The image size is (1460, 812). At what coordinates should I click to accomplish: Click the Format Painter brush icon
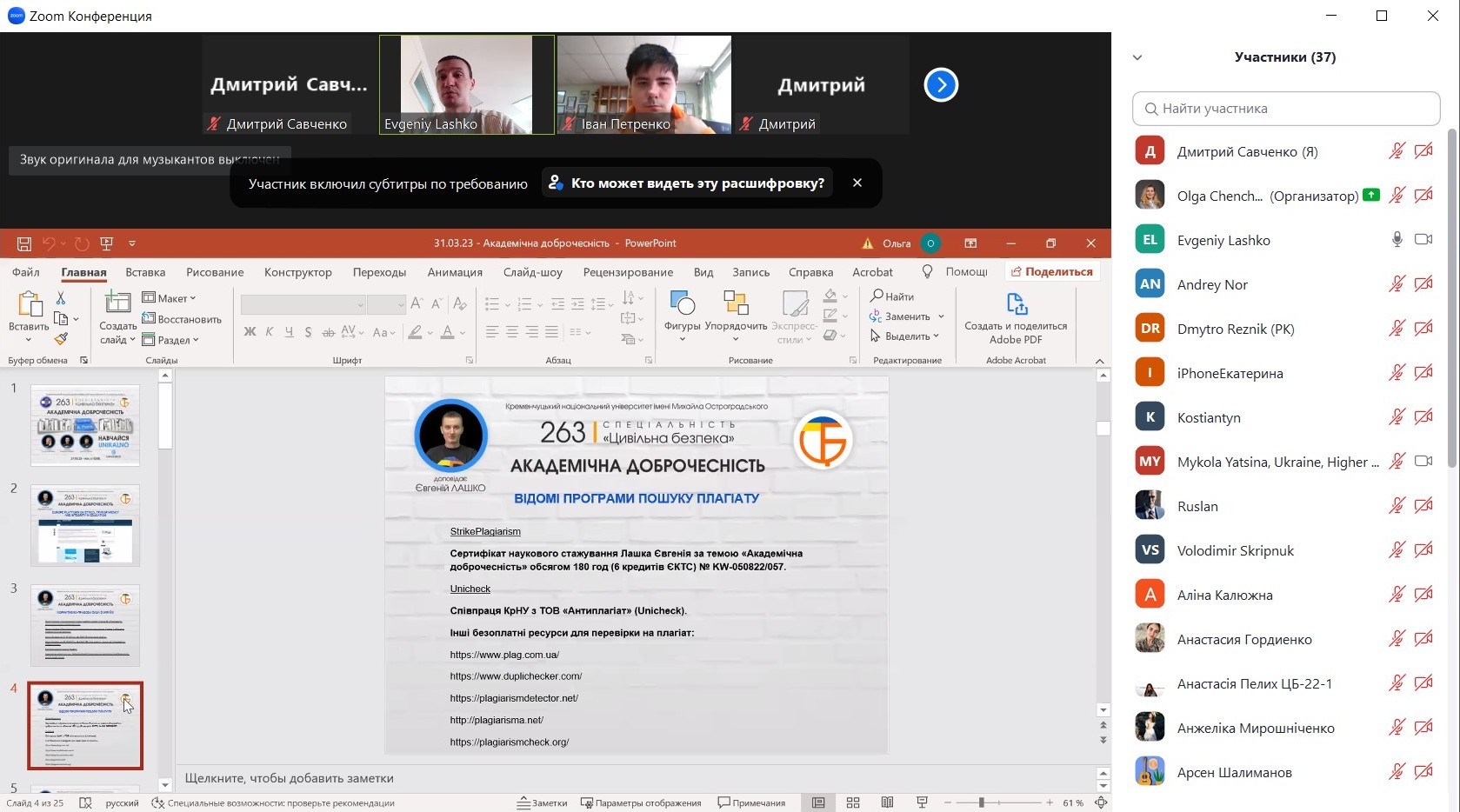[x=61, y=338]
